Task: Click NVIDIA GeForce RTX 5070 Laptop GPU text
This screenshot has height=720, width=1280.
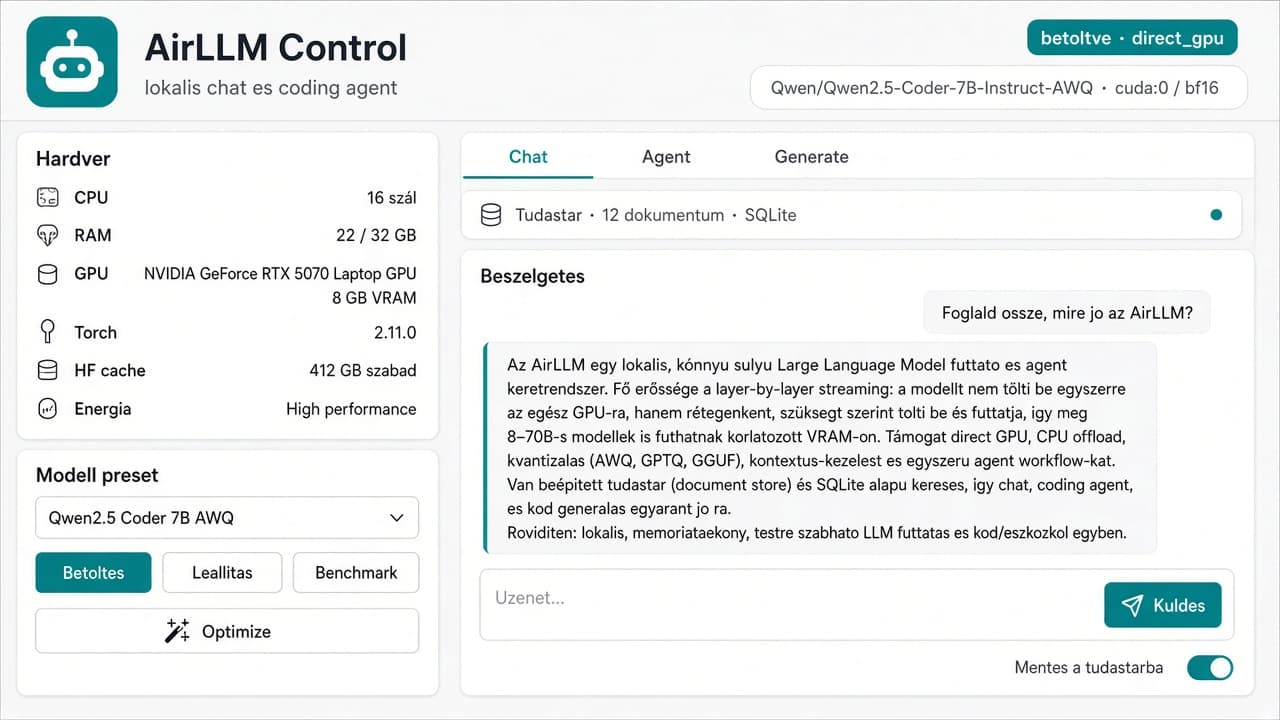Action: point(280,273)
